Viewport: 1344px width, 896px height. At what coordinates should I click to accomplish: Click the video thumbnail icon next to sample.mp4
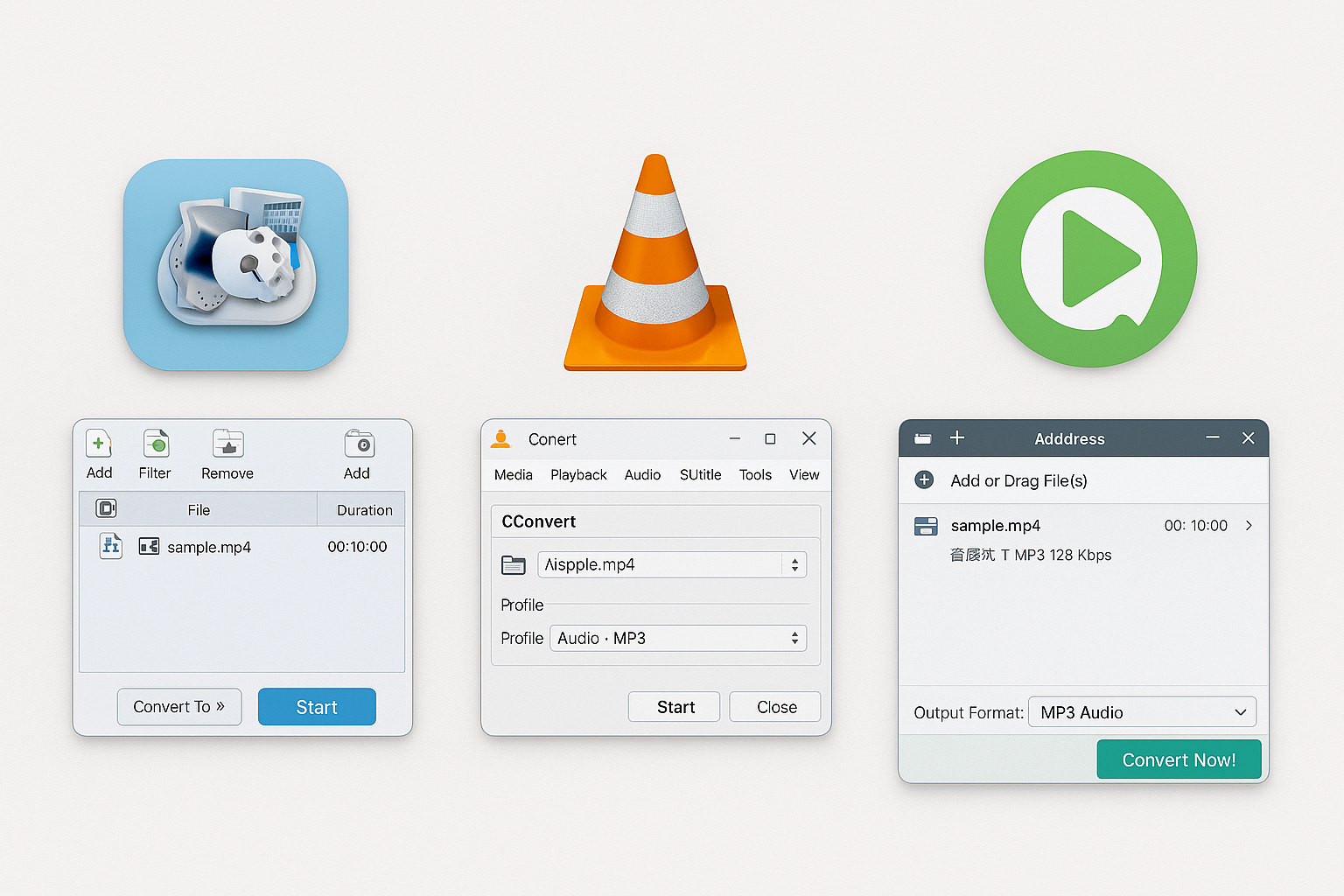click(149, 546)
